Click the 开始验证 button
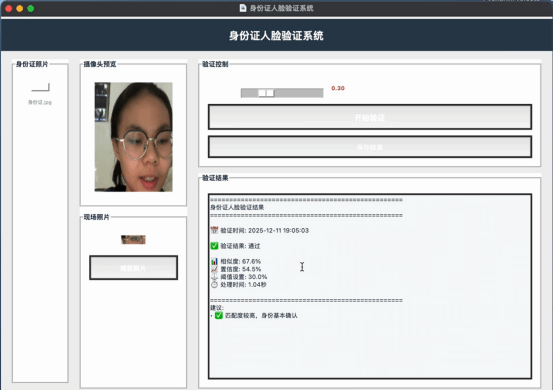The image size is (554, 390). point(370,117)
